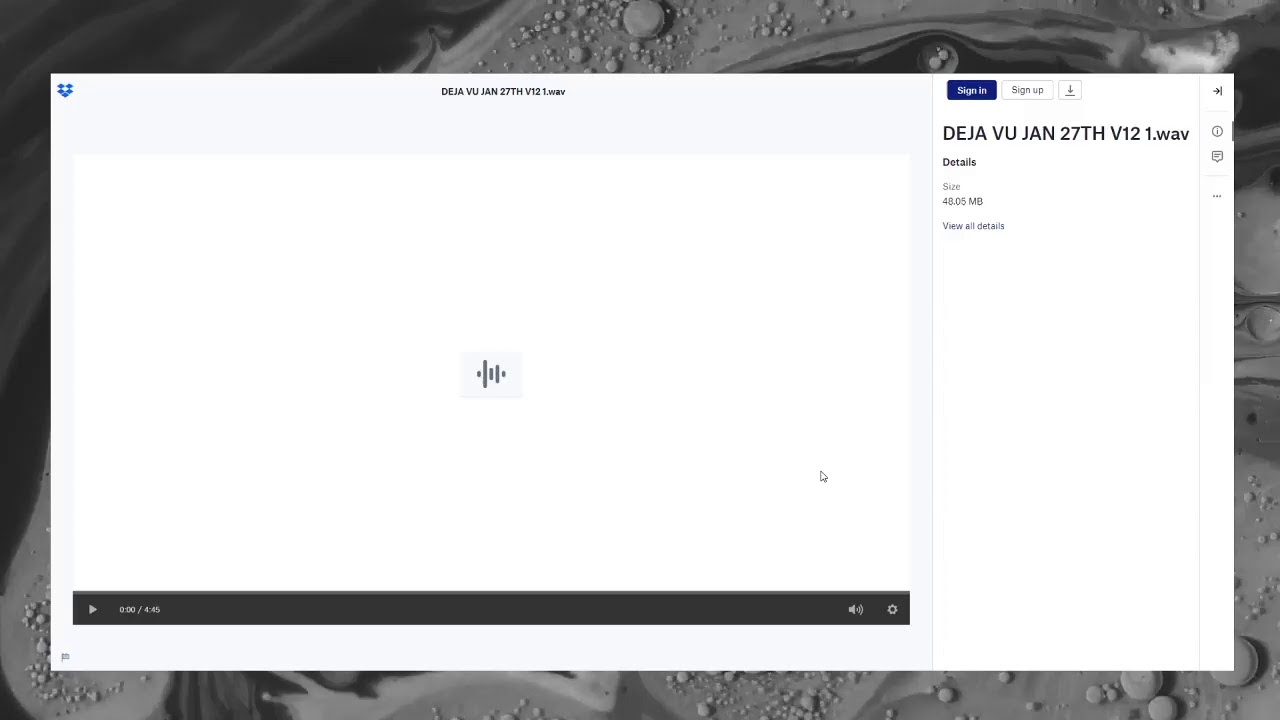Click the 48.05 MB size value
This screenshot has width=1280, height=720.
pos(962,201)
